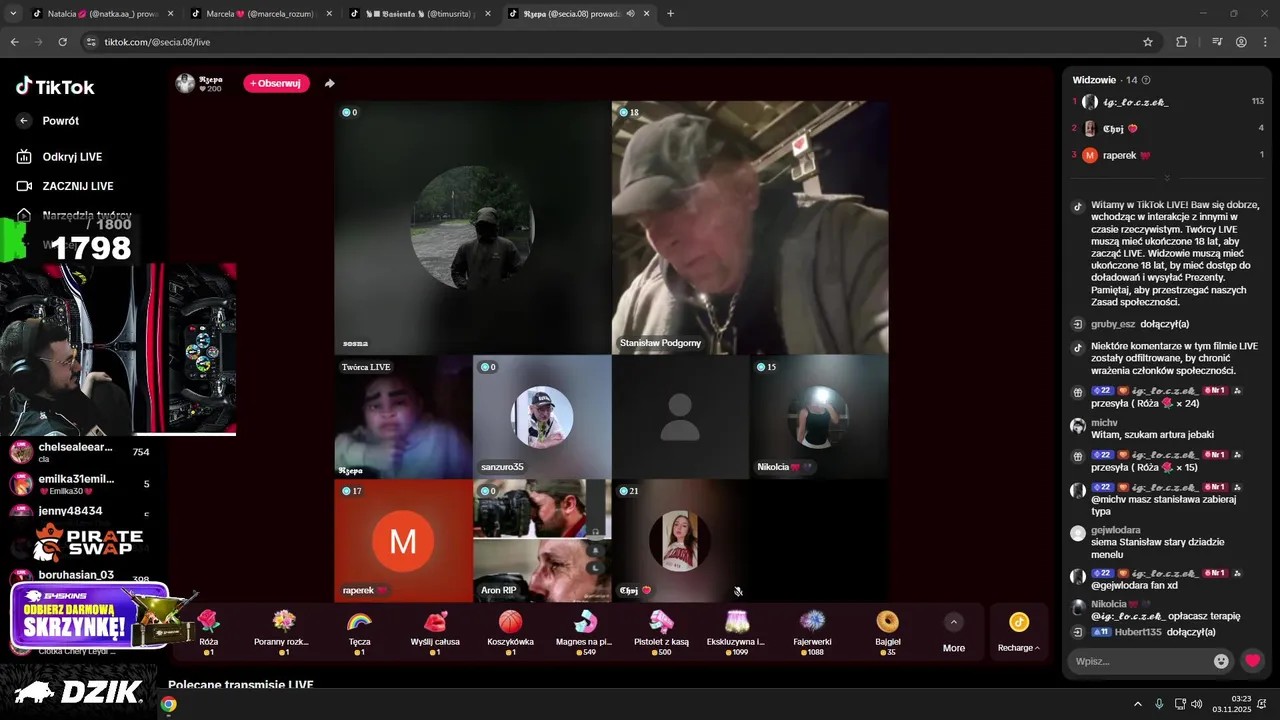
Task: Show hidden system tray icons
Action: [1138, 704]
